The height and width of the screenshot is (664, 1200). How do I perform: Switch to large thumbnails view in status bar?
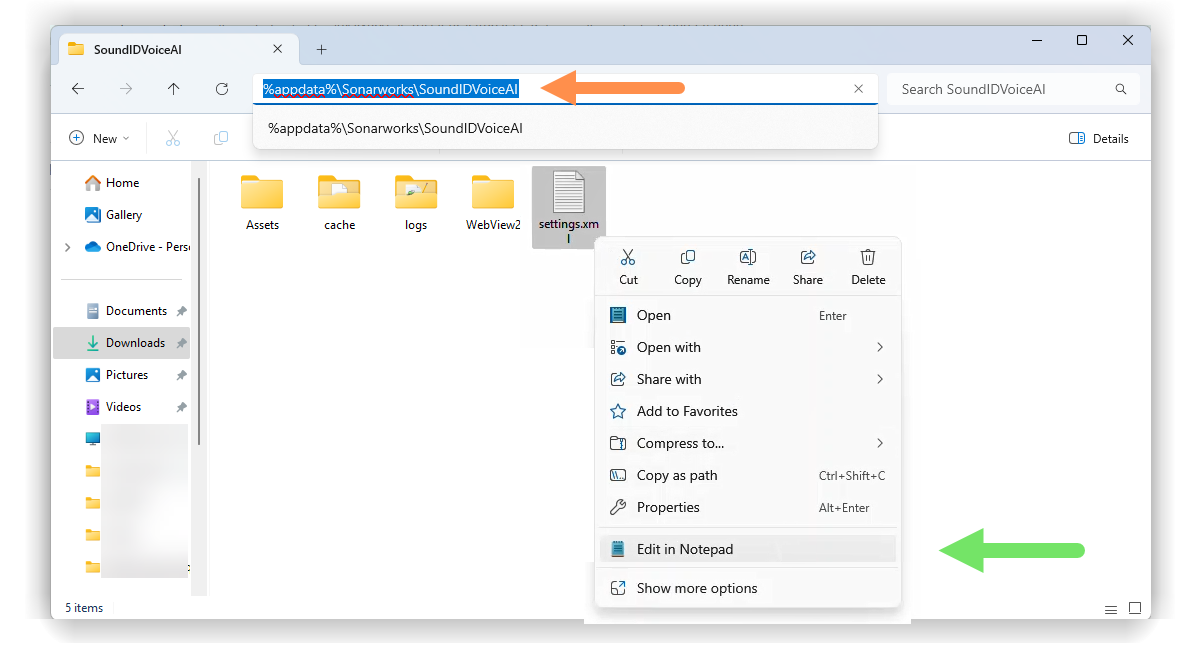pyautogui.click(x=1135, y=608)
